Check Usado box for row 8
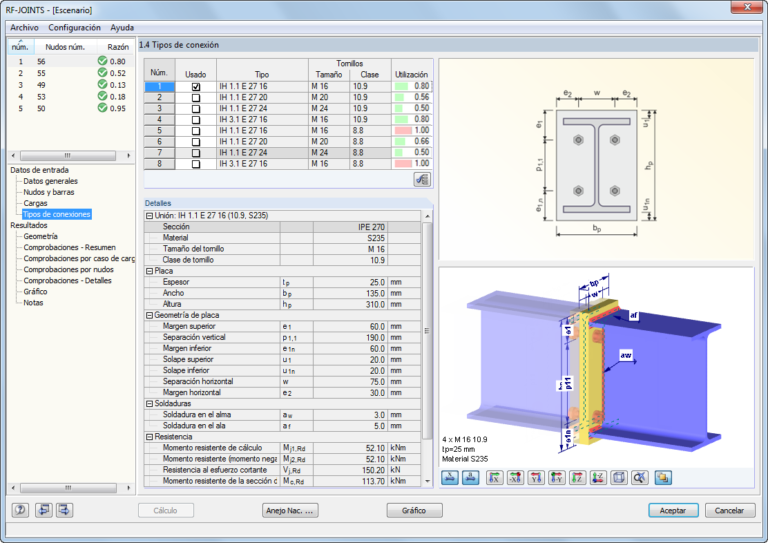Screen dimensions: 768x543 pyautogui.click(x=196, y=165)
